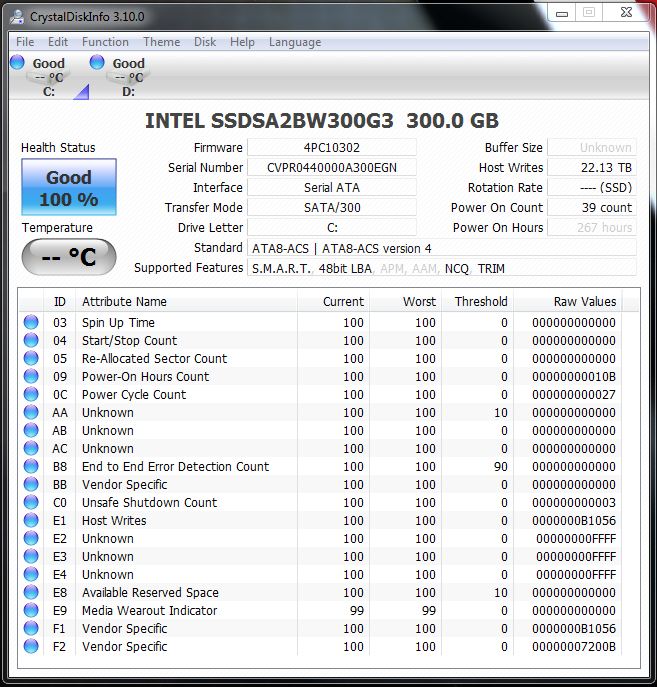Click the Raw Values column header

(568, 302)
